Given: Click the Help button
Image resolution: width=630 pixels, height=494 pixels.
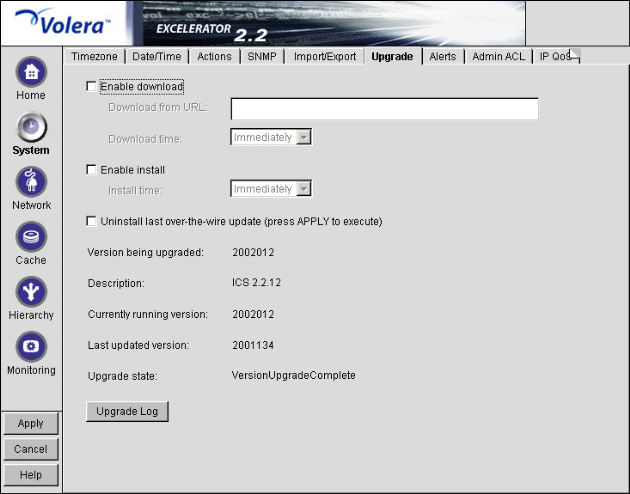Looking at the screenshot, I should click(x=31, y=475).
